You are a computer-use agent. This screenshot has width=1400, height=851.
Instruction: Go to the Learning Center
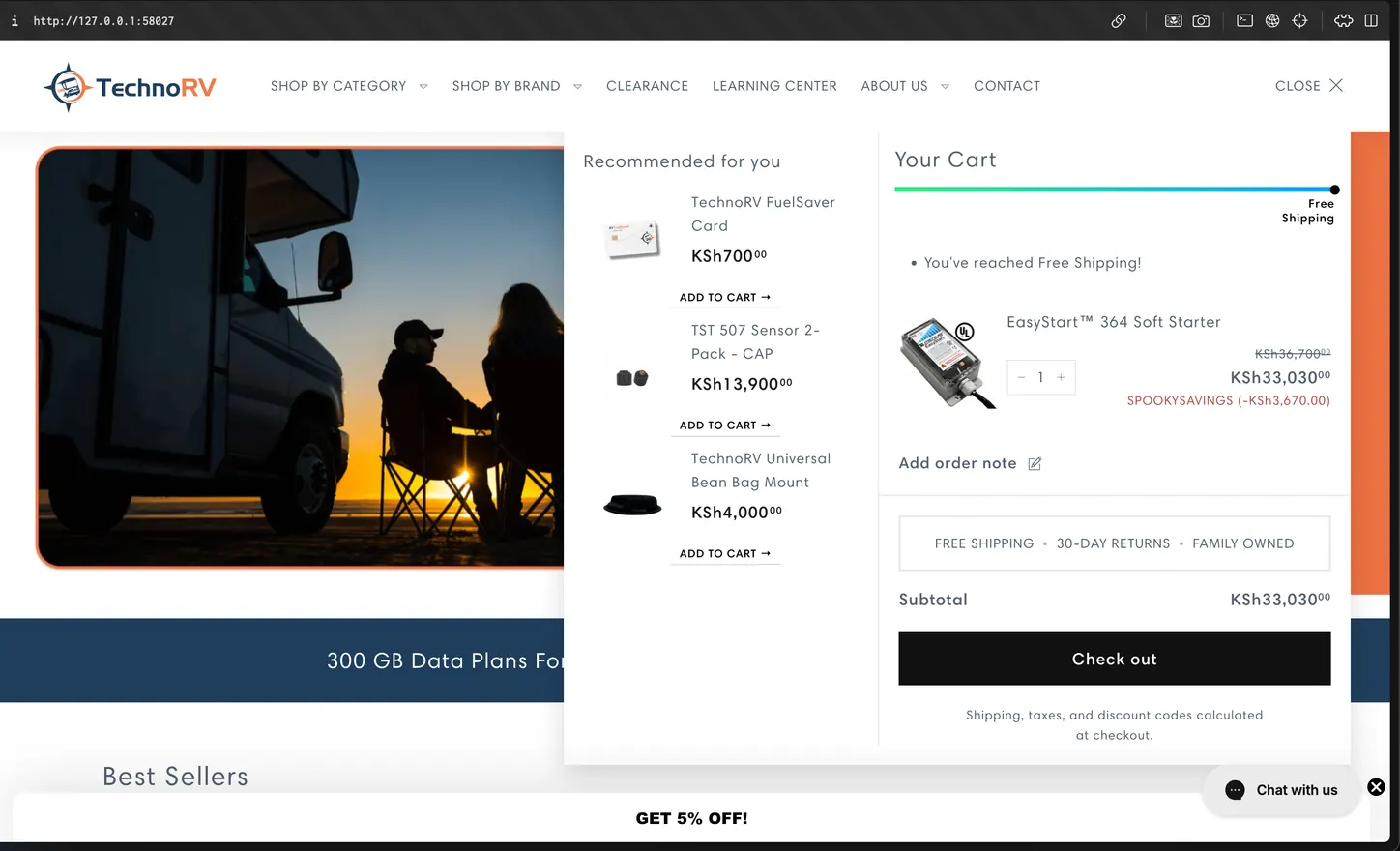[774, 86]
